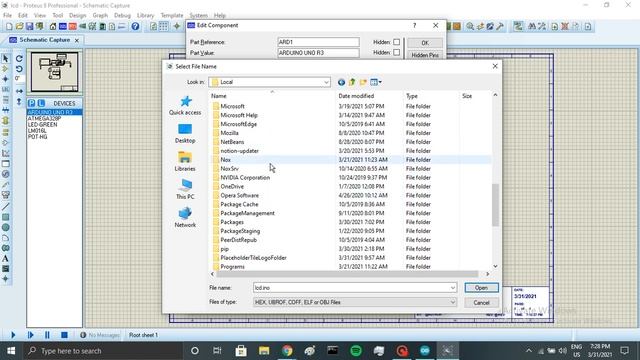Click the Date modified column header
The image size is (640, 360).
[x=356, y=96]
